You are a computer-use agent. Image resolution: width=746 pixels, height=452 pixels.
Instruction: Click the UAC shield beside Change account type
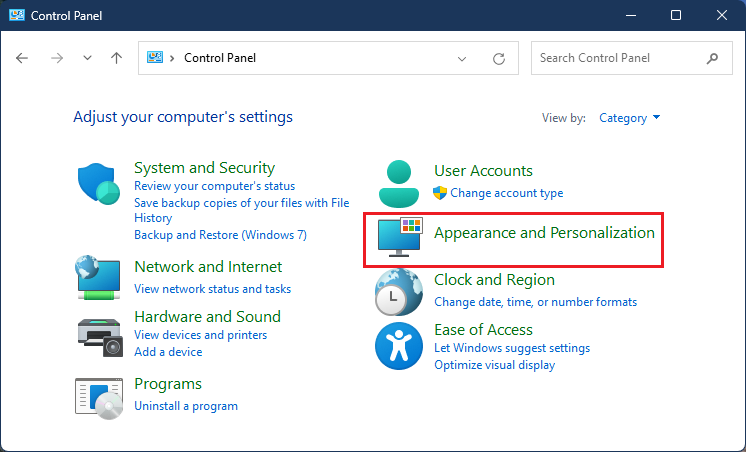coord(440,193)
